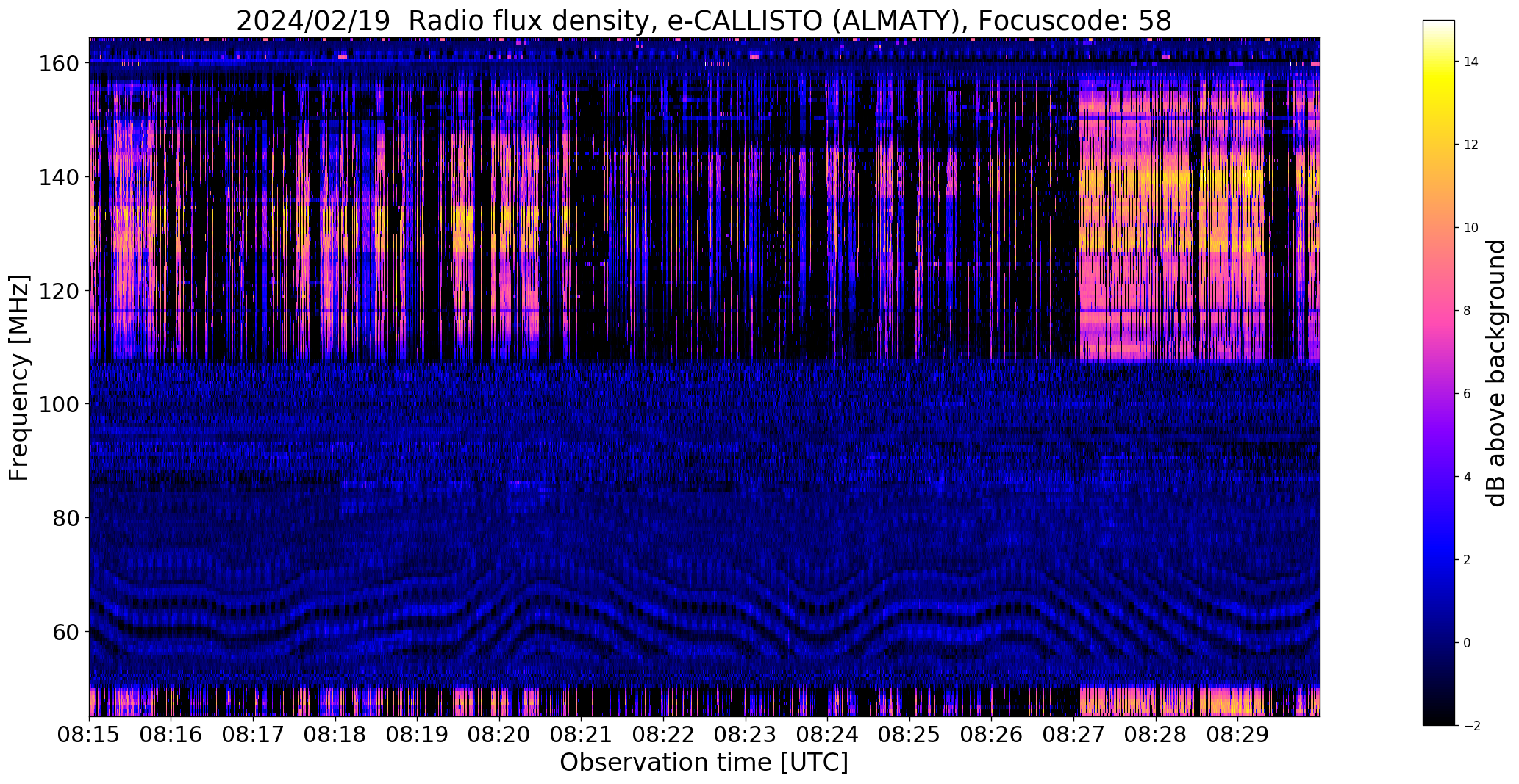Click the 120 frequency tick label
This screenshot has height=784, width=1519.
59,291
